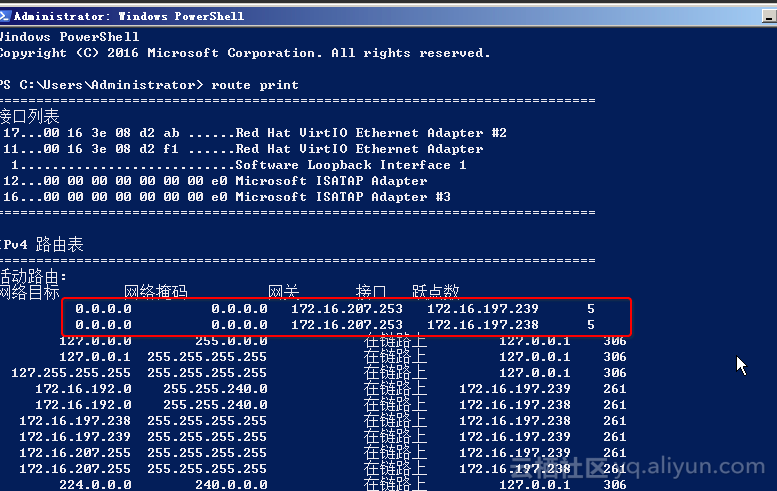Click the window title 'Administrator: Windows PowerShell'

pos(129,16)
